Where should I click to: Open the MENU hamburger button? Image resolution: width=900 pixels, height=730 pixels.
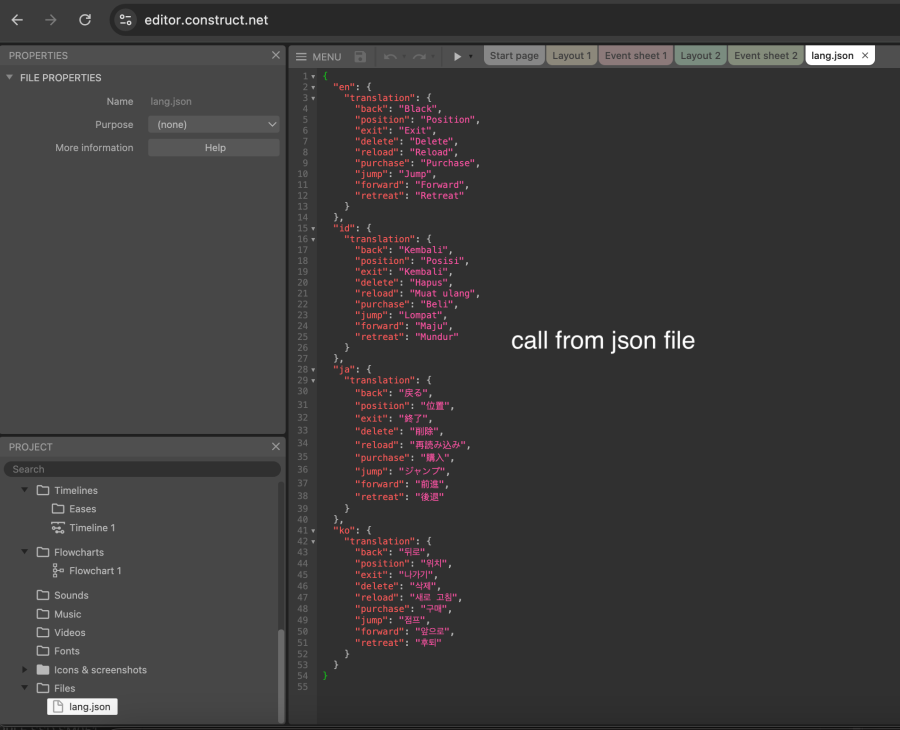[x=319, y=56]
